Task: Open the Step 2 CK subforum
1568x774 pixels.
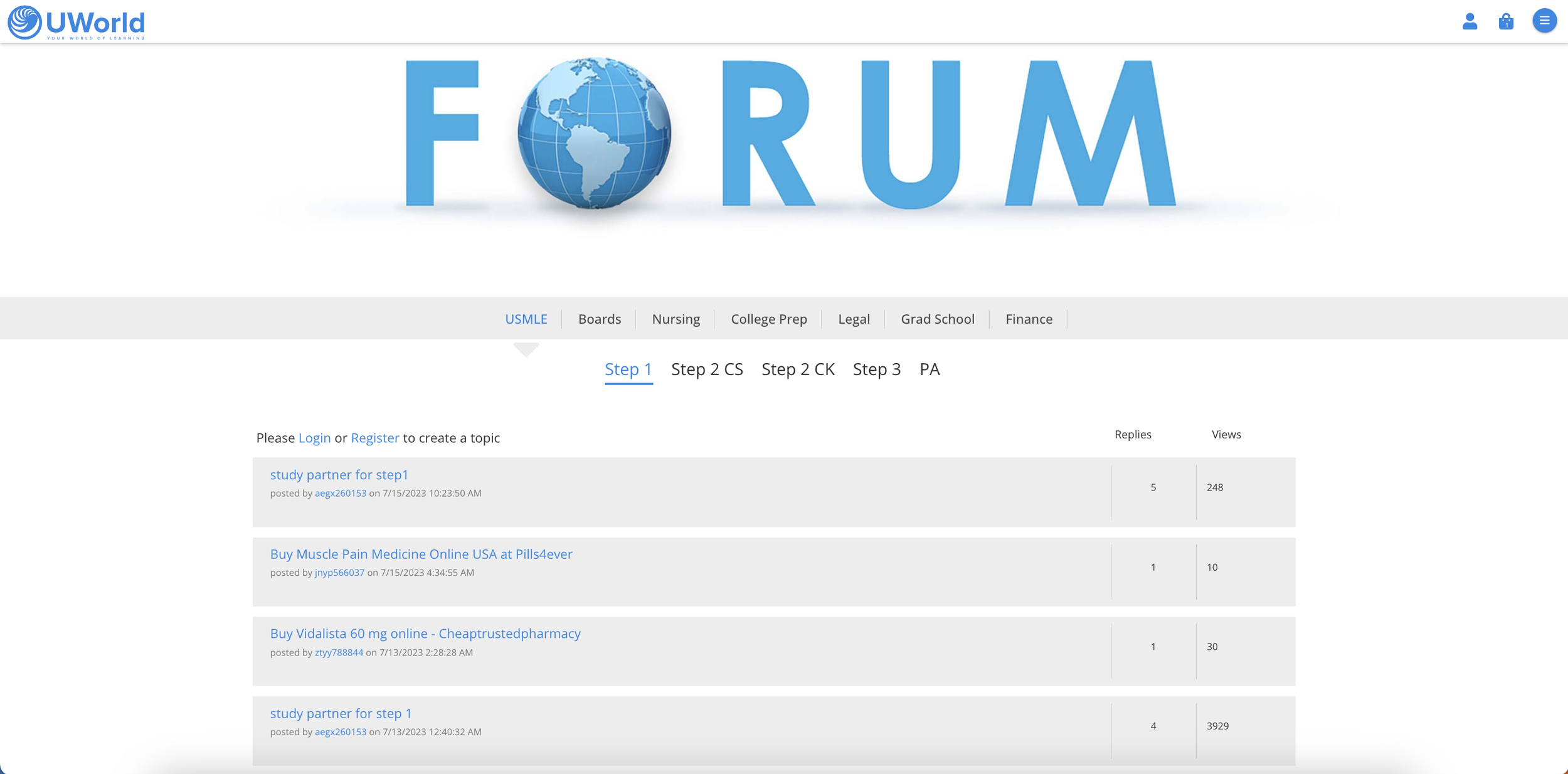Action: [x=798, y=369]
